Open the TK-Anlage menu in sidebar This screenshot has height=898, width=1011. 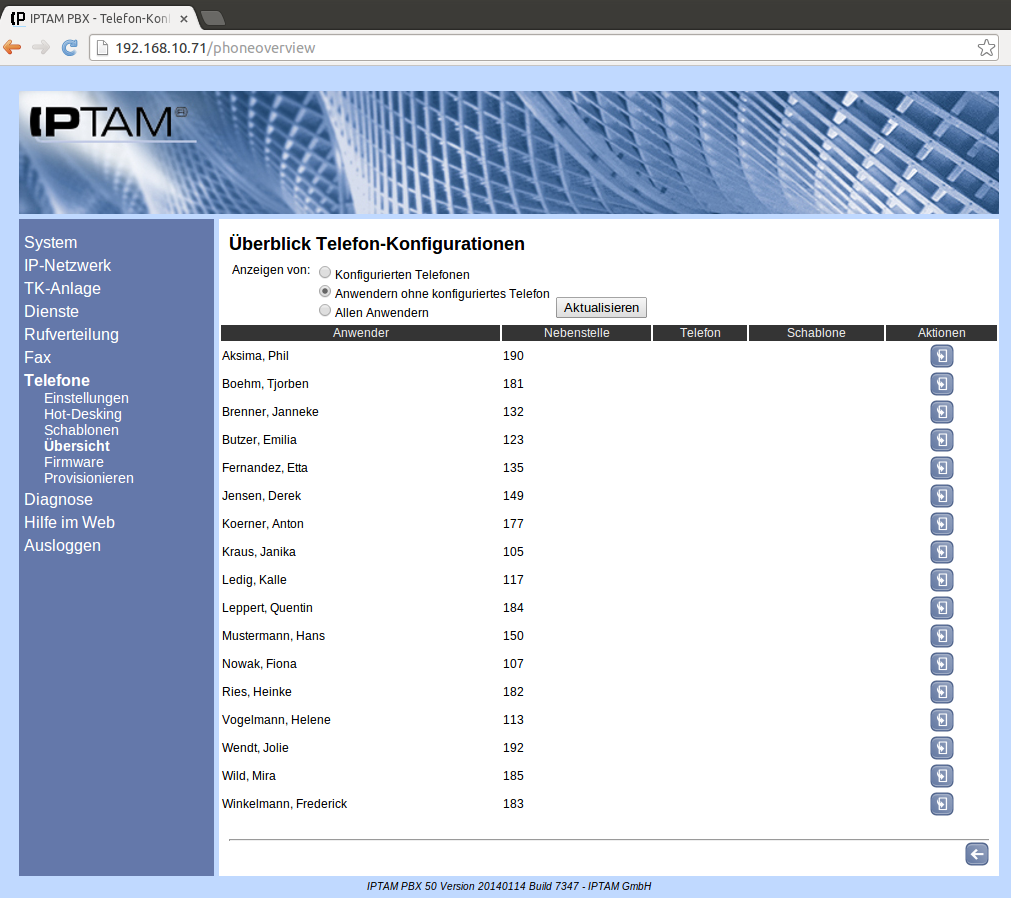[x=62, y=288]
